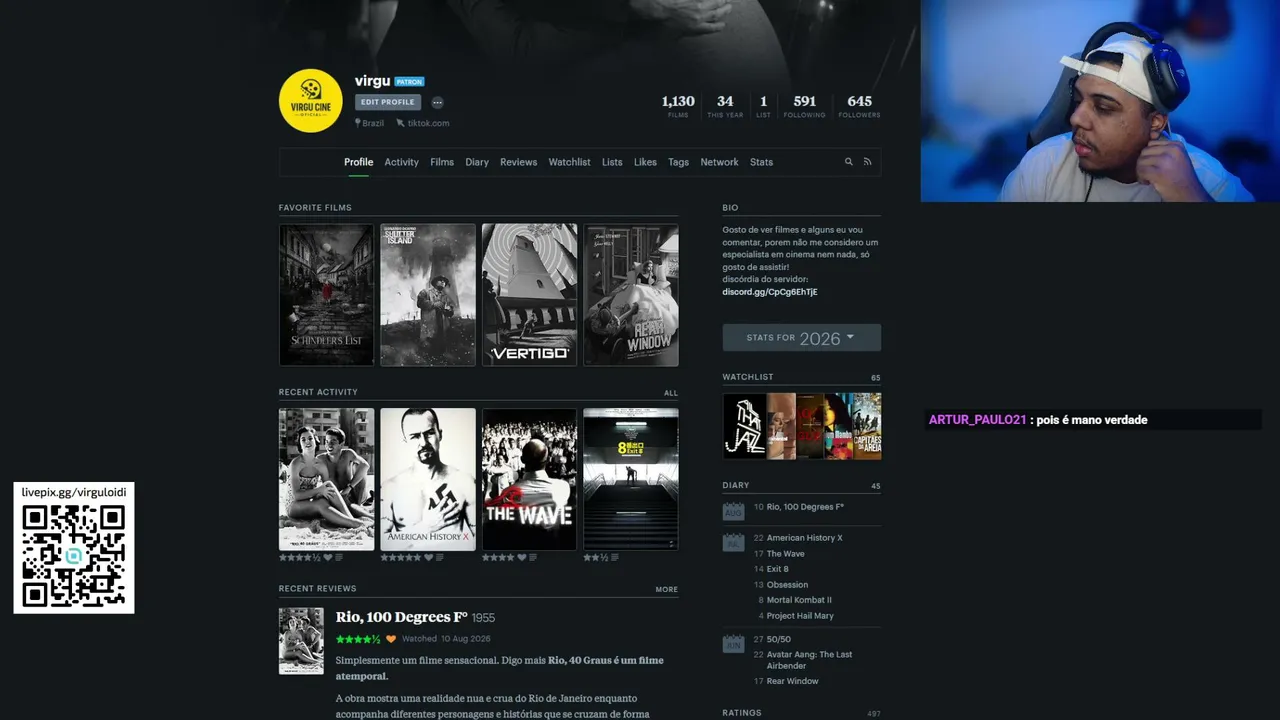The image size is (1280, 720).
Task: Open the 34 This Year stat
Action: click(725, 106)
